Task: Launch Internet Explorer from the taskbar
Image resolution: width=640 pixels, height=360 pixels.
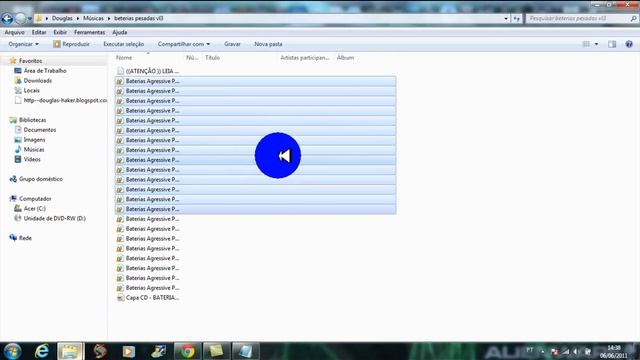Action: click(42, 351)
